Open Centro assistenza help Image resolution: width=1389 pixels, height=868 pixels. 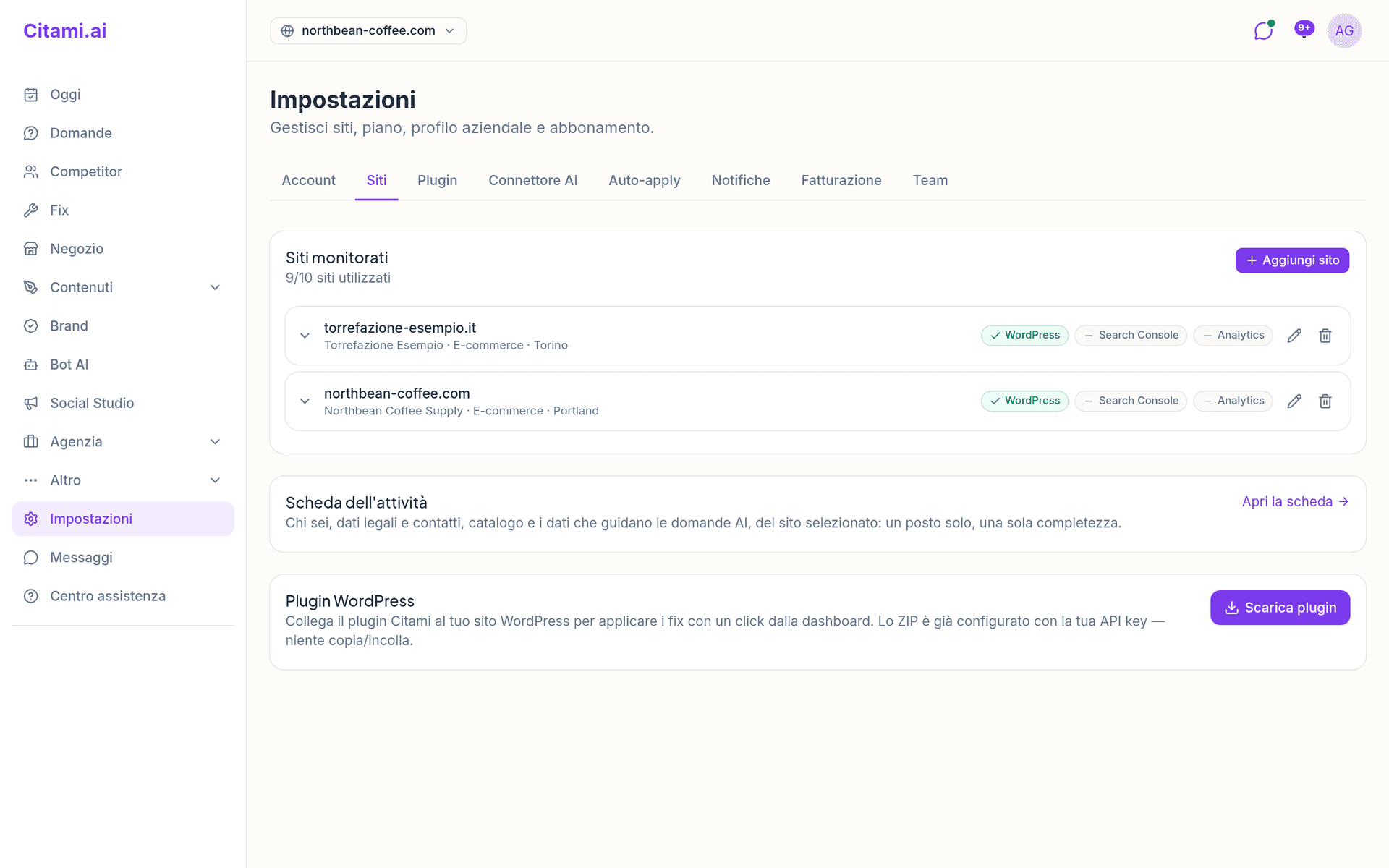pos(123,596)
